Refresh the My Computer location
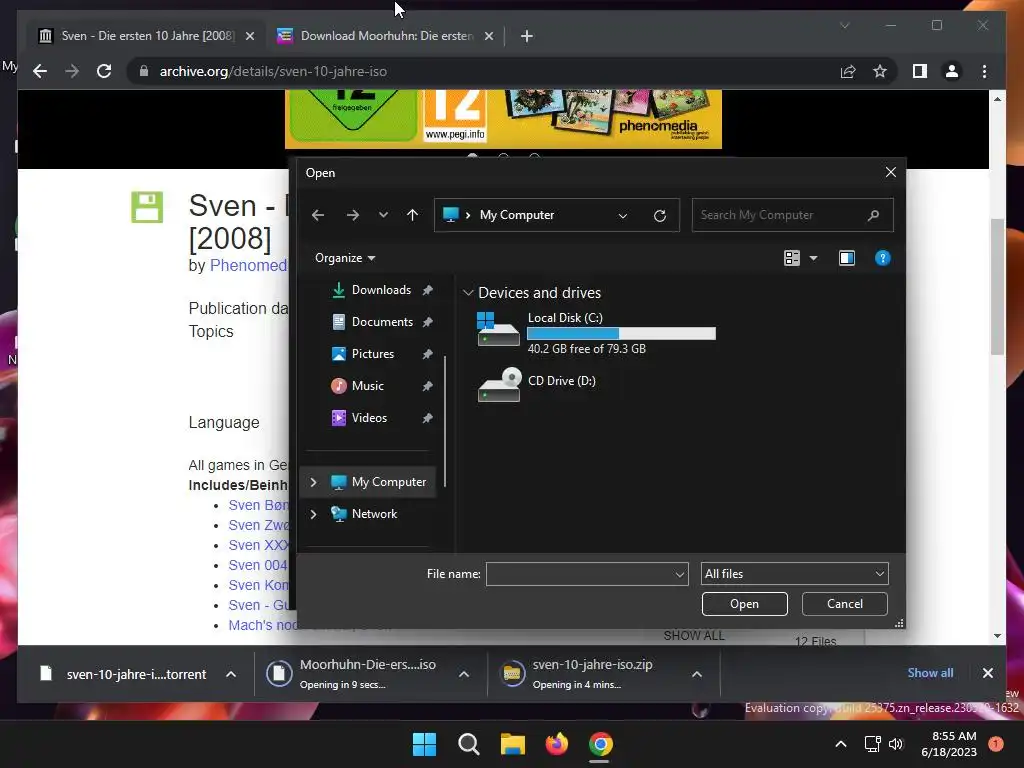 660,216
